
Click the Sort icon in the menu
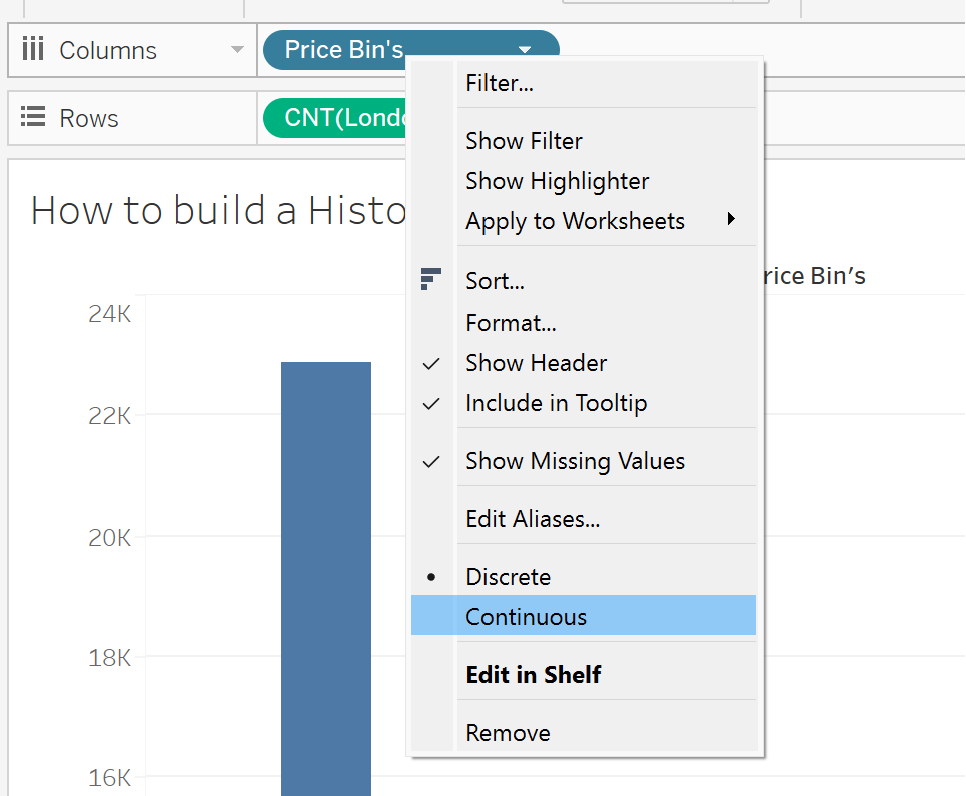pyautogui.click(x=431, y=281)
